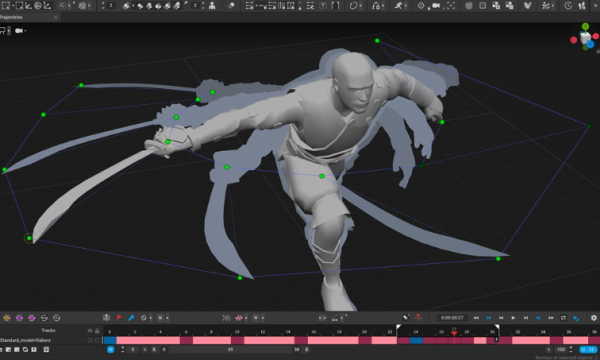Click the red waveform icon on timeline toolbar
600x360 pixels.
click(239, 318)
